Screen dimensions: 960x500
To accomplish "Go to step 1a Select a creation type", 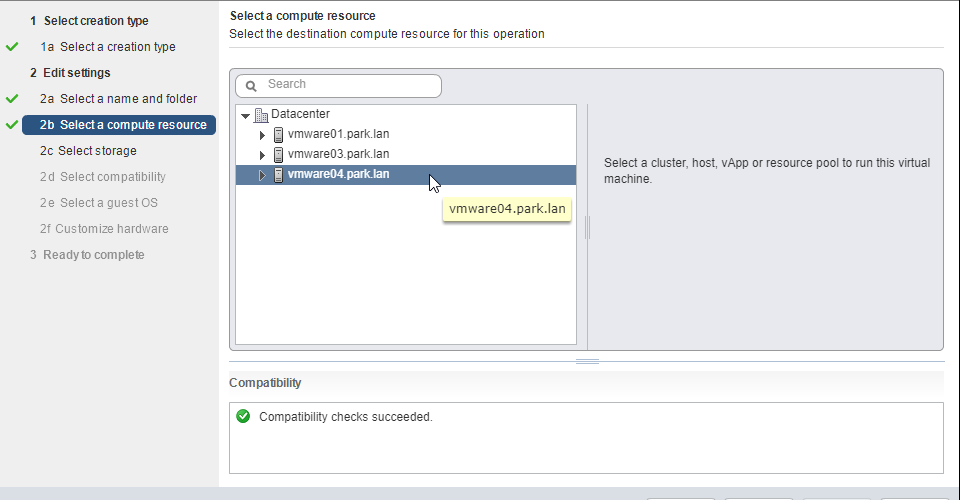I will click(108, 47).
